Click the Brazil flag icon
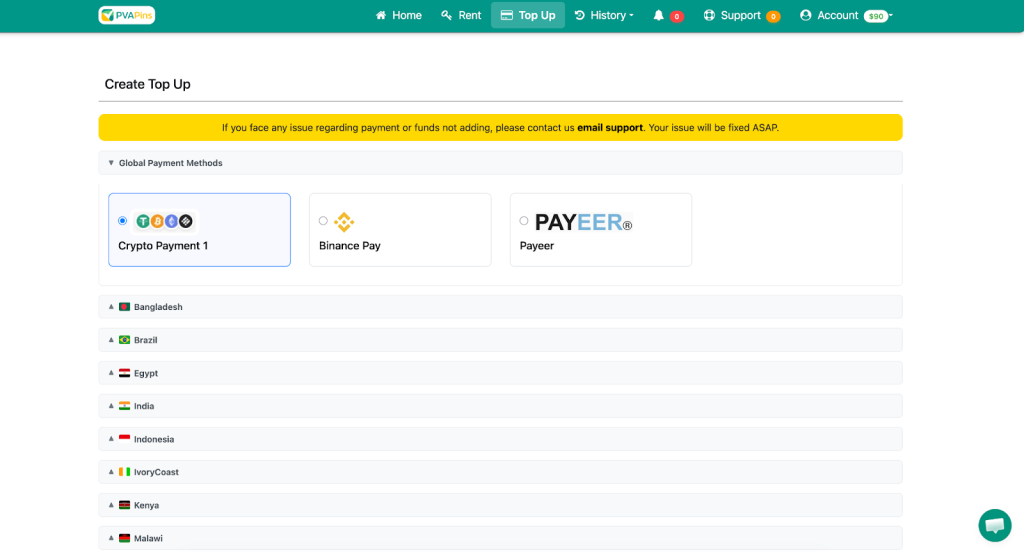Viewport: 1024px width, 552px height. tap(125, 340)
